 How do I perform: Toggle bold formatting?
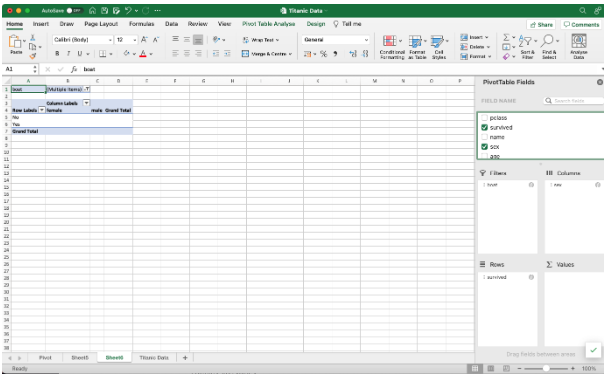(57, 54)
